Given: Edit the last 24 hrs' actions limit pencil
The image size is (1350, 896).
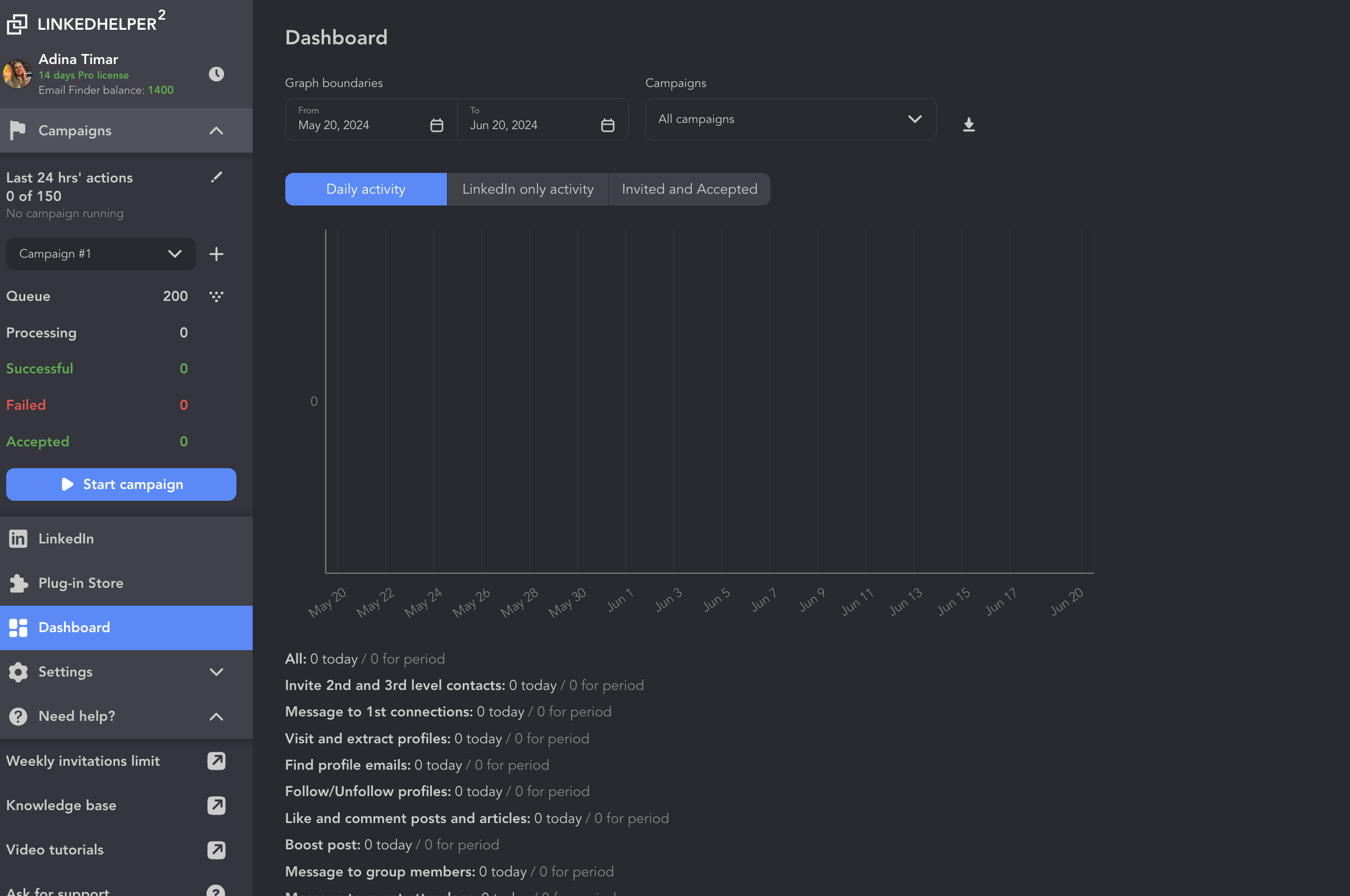Looking at the screenshot, I should coord(216,177).
